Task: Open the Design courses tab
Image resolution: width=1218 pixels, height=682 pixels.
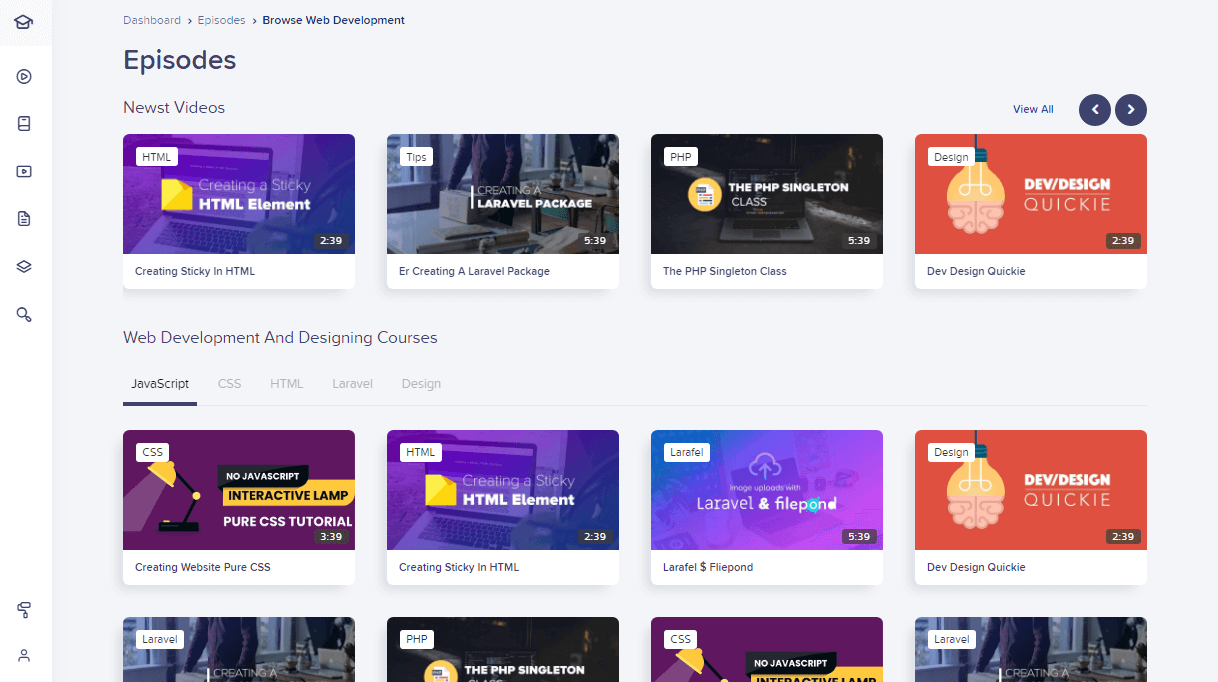Action: tap(421, 384)
